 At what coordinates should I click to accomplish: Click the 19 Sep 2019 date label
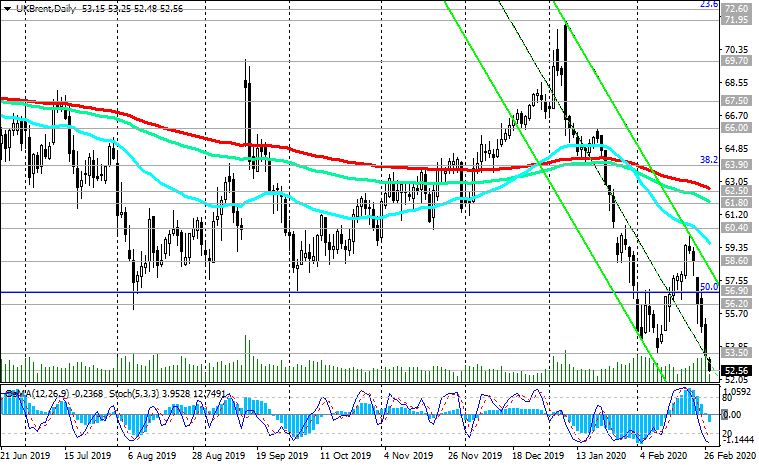(x=282, y=456)
